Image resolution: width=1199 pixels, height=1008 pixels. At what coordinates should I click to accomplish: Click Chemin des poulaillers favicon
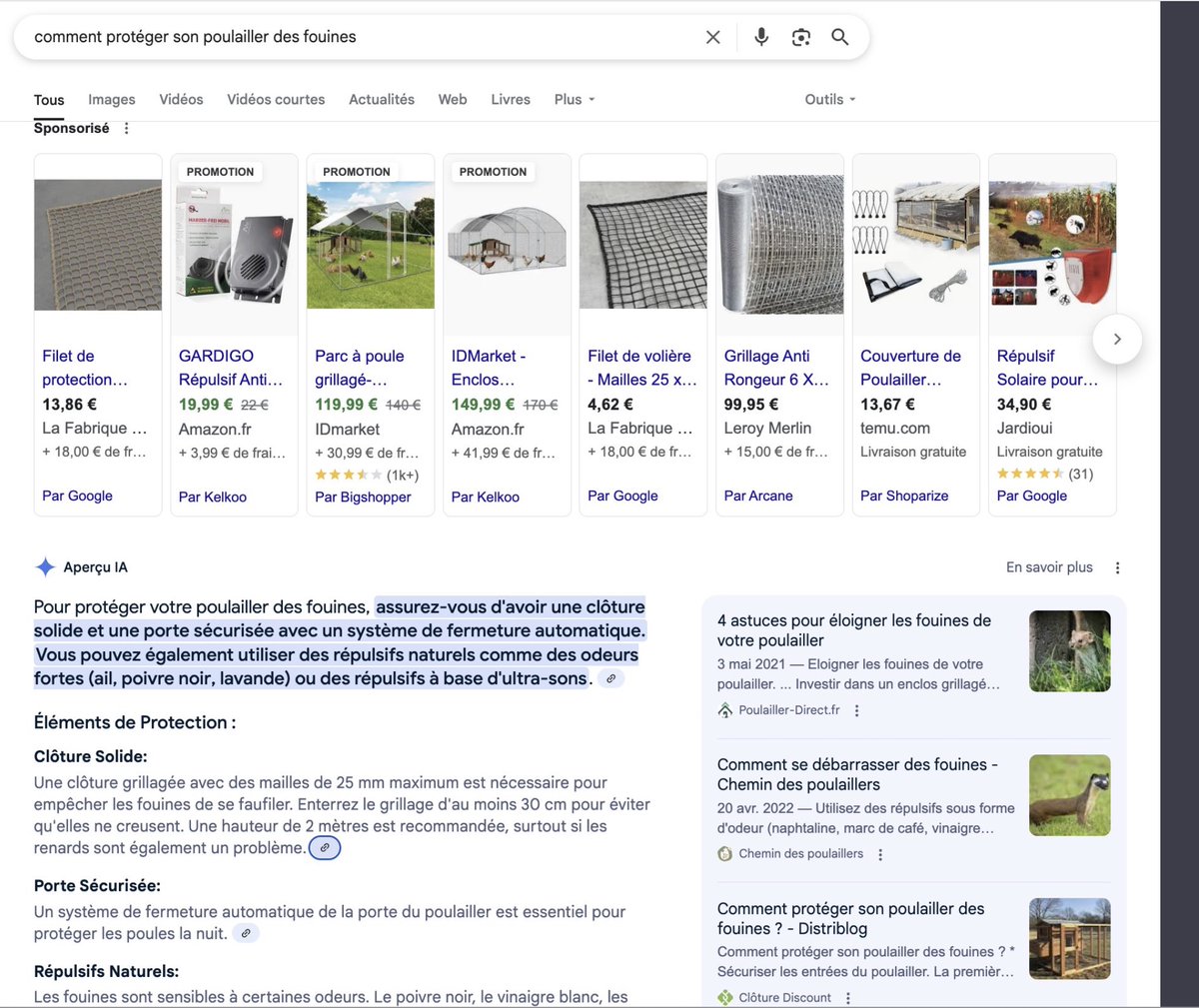(725, 854)
